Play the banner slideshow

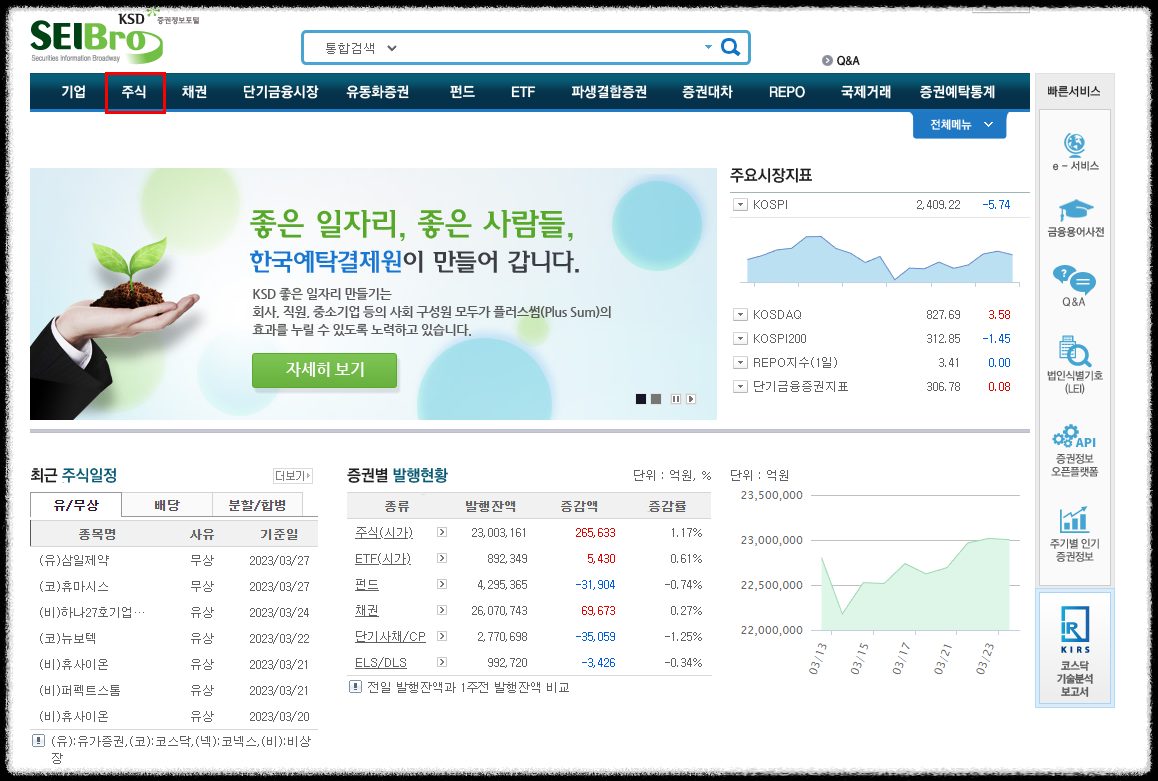(691, 399)
